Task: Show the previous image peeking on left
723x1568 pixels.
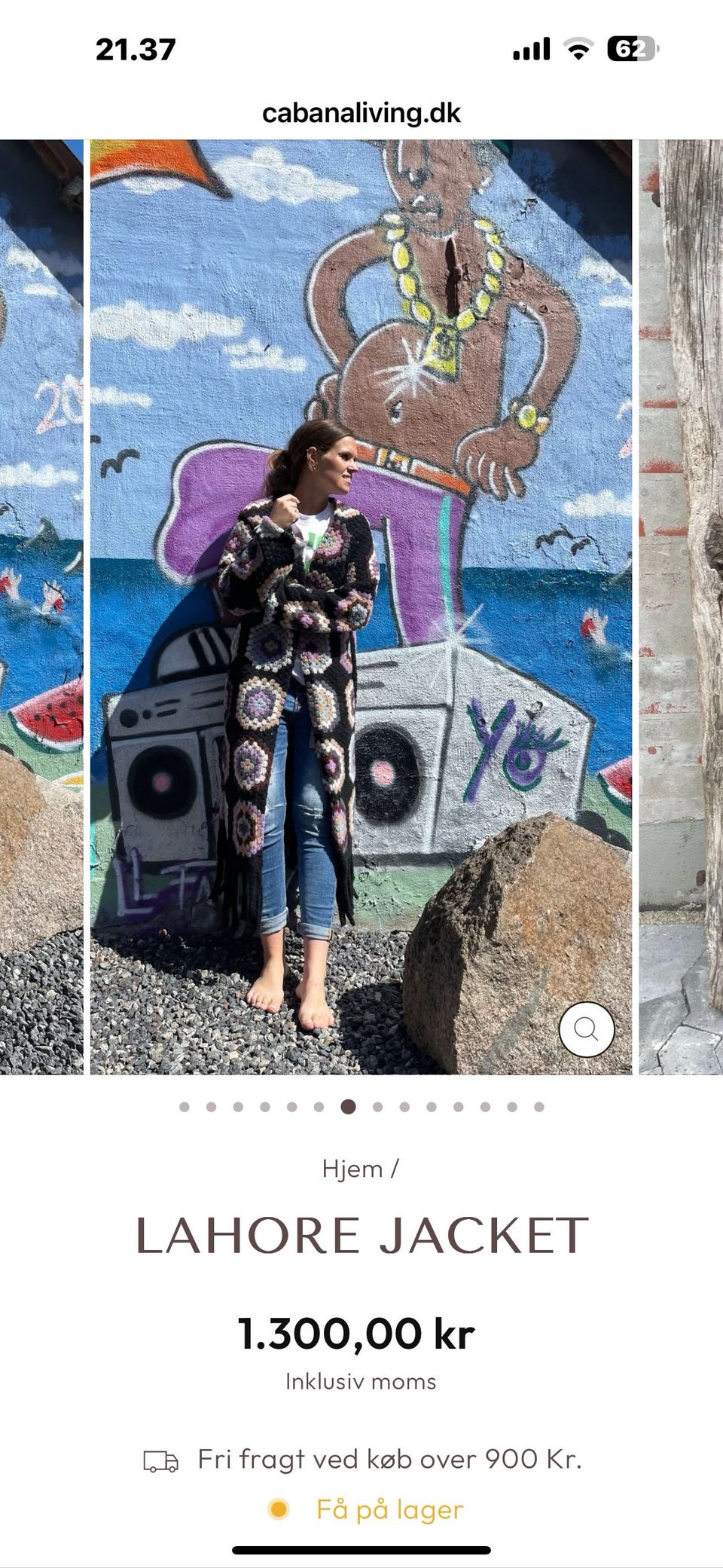Action: [41, 607]
